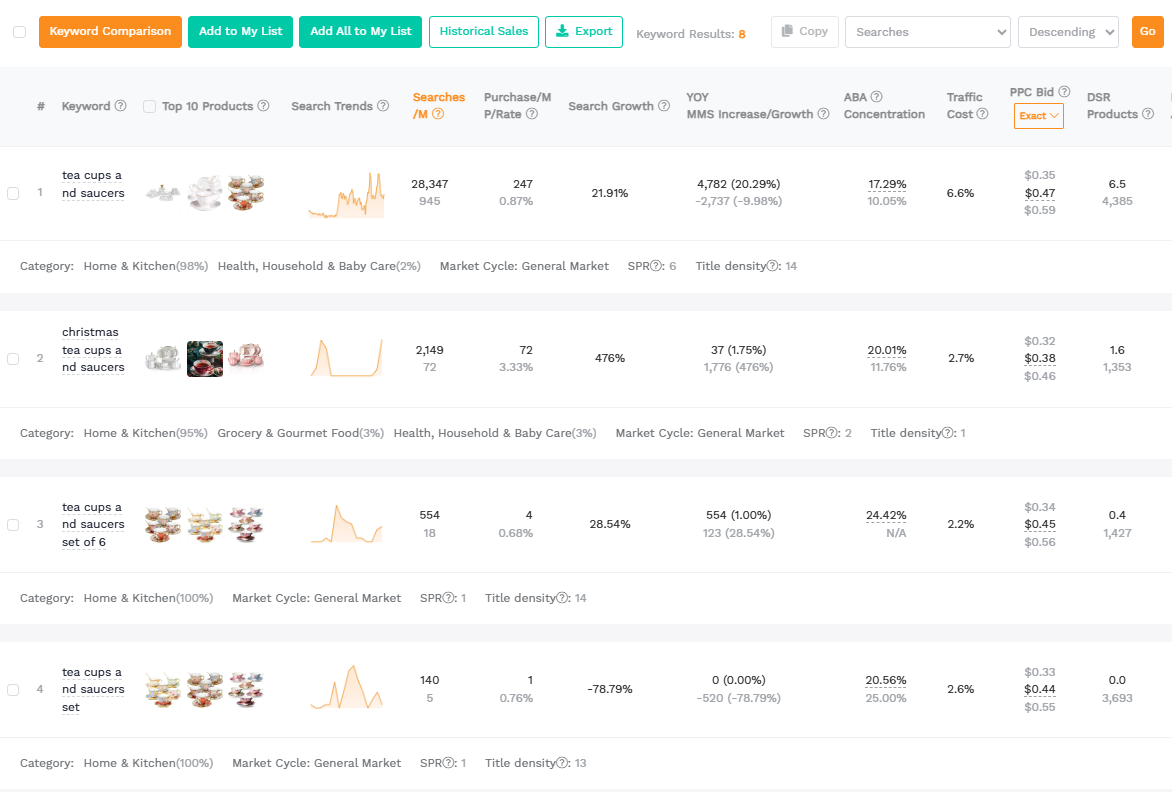Click the 'Add All to My List' button

pyautogui.click(x=360, y=31)
